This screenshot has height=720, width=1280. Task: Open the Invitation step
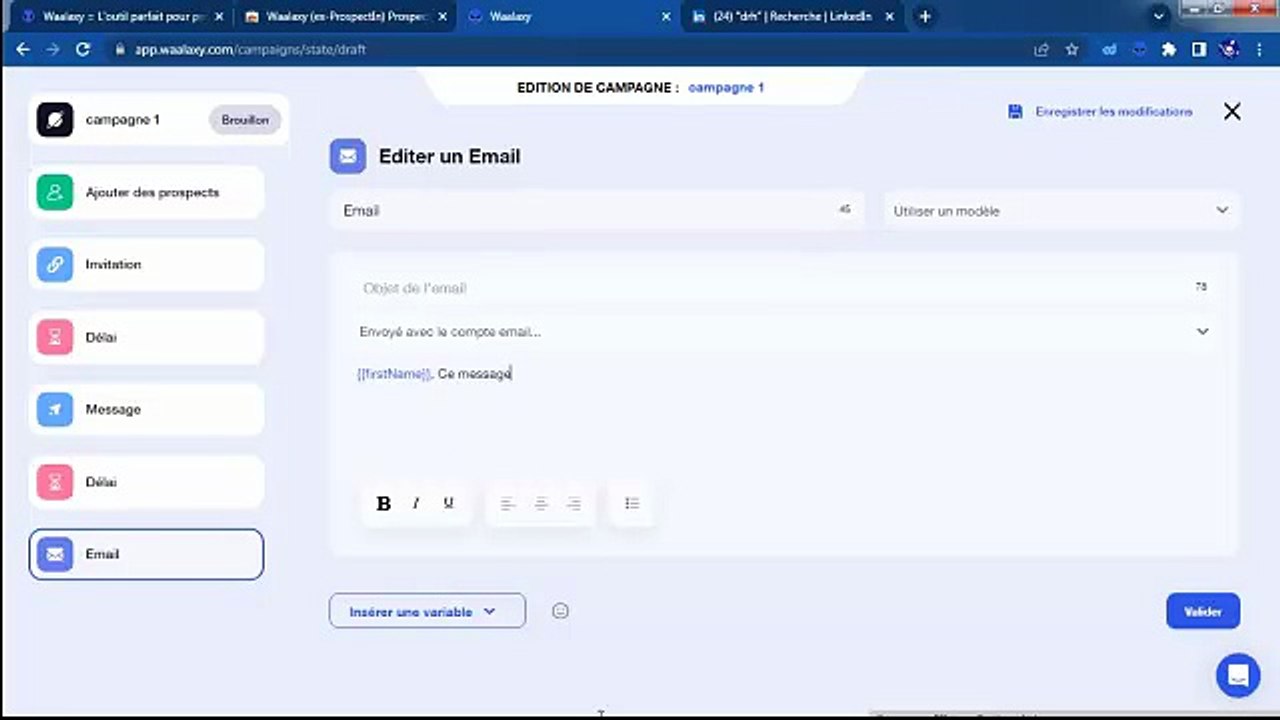(147, 265)
